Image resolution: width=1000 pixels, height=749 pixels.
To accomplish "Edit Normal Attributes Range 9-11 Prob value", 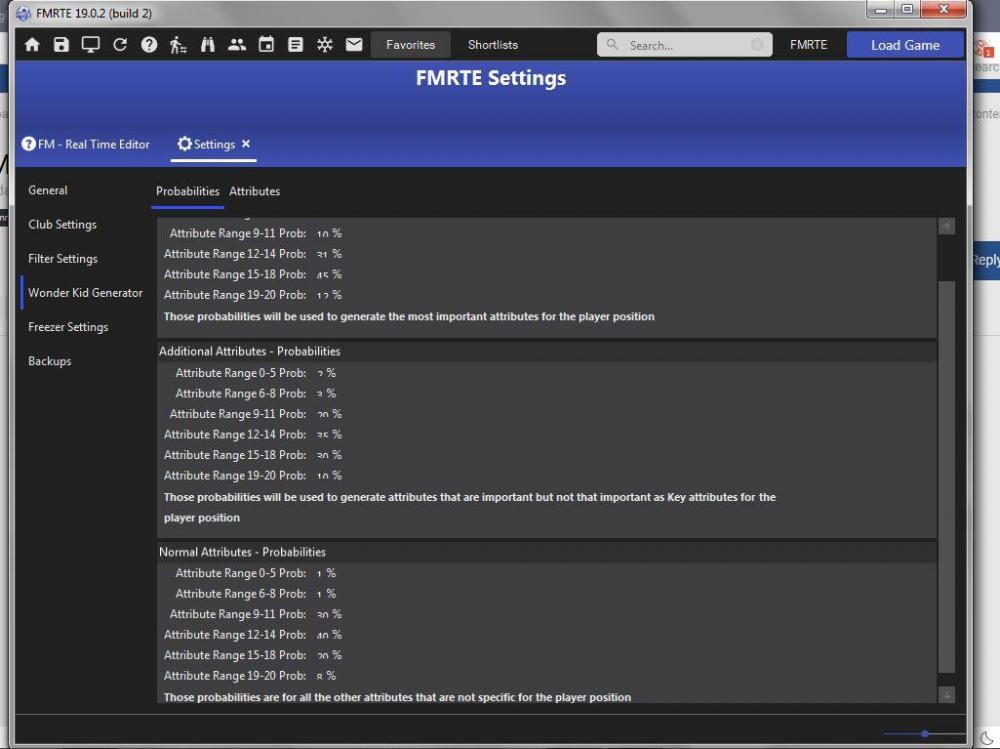I will [x=323, y=614].
